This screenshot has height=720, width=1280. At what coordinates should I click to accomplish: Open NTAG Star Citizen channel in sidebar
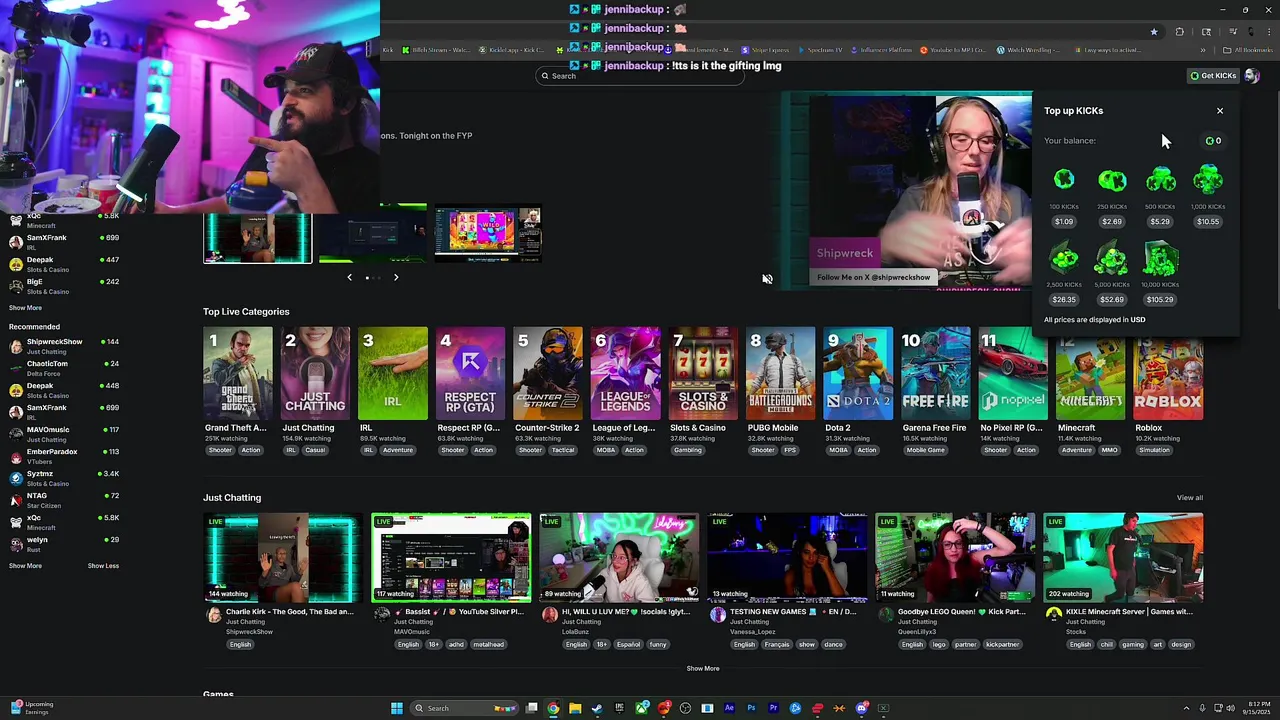tap(64, 500)
